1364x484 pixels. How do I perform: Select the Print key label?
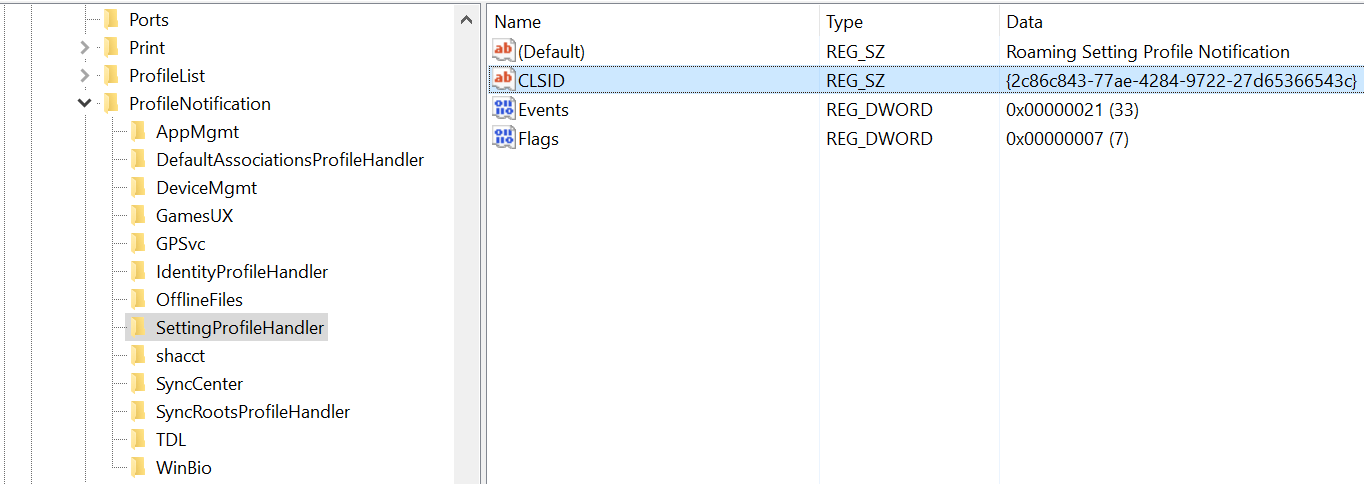point(147,48)
